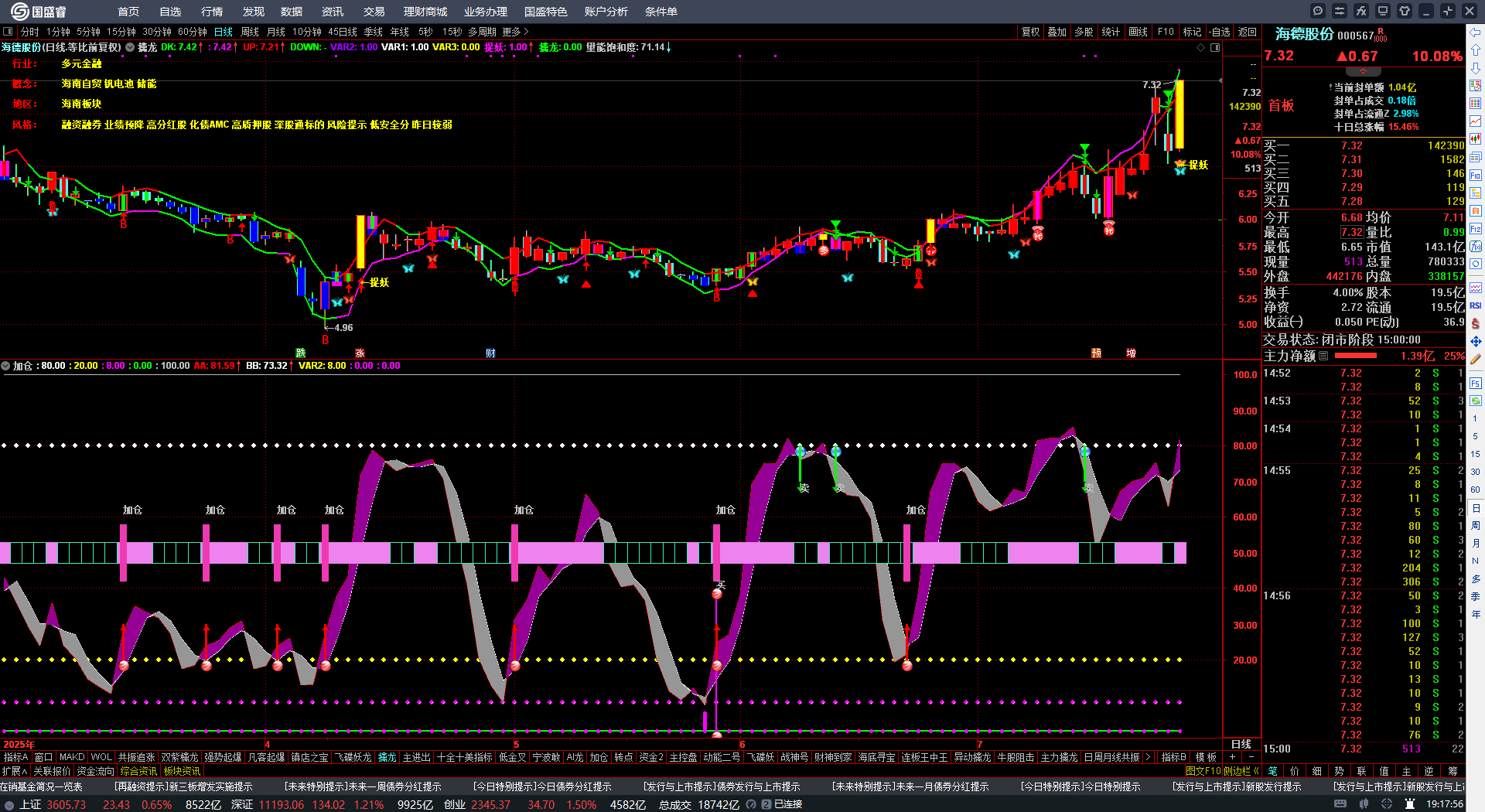Expand the 扩展 panel arrow
The image size is (1485, 812).
tap(15, 771)
